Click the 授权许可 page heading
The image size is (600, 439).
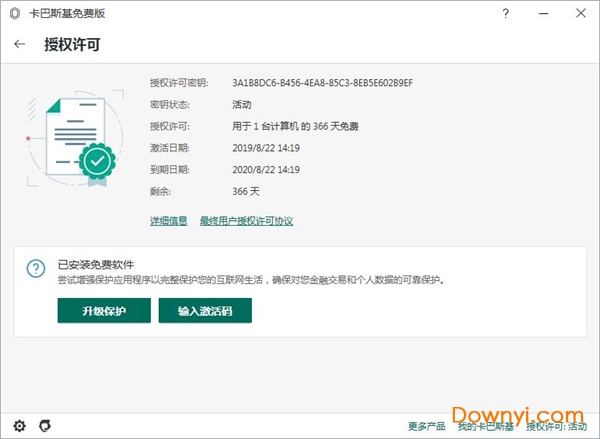pos(72,45)
